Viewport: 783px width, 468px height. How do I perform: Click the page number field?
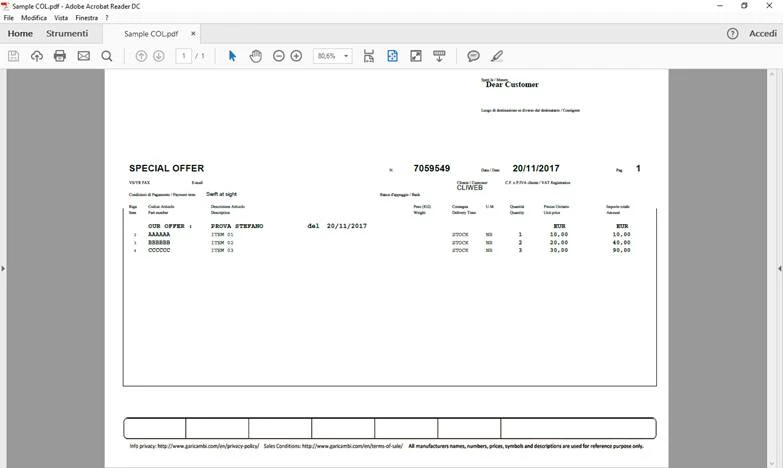coord(183,56)
